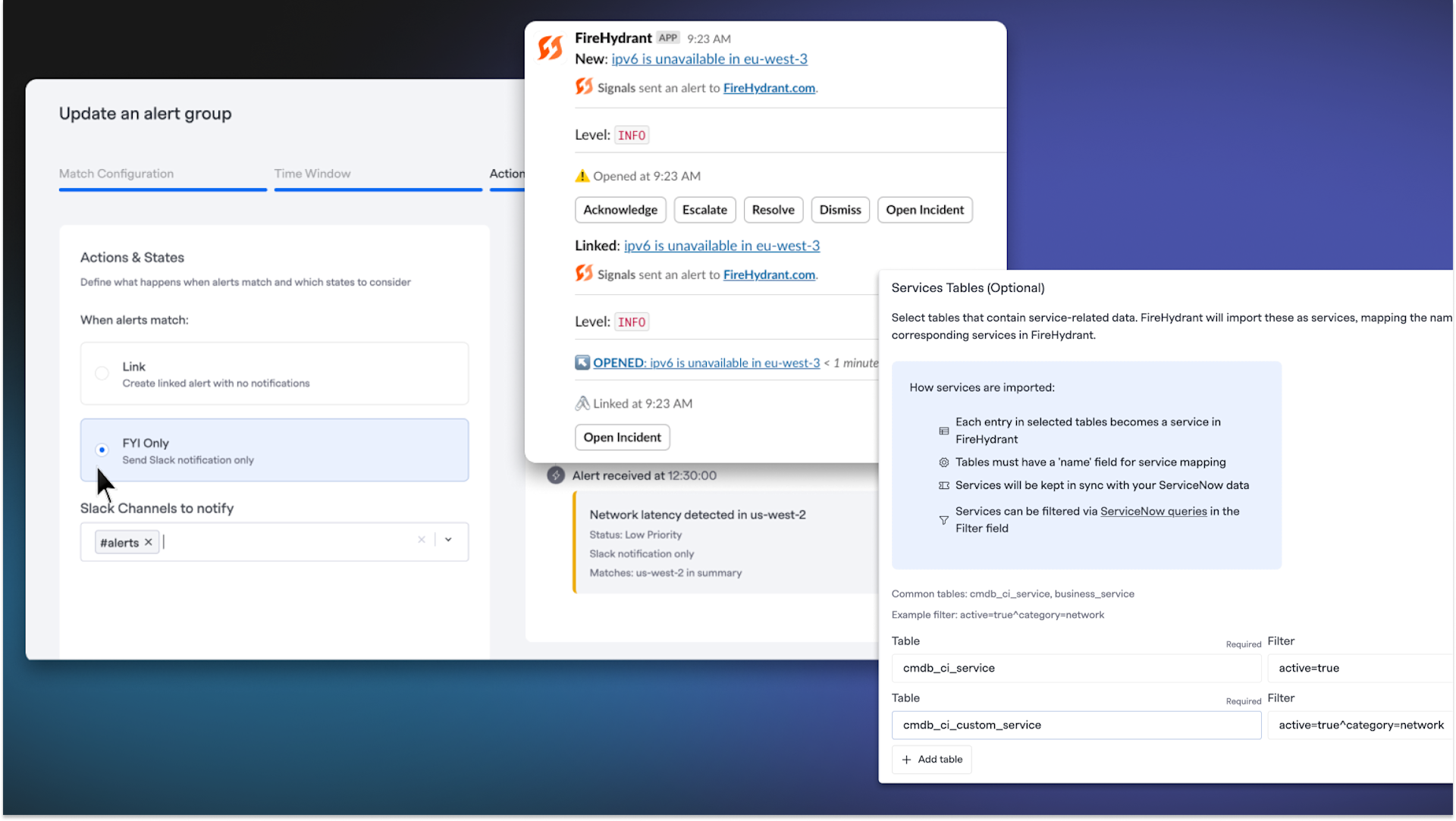Click the filter funnel icon in services info
Viewport: 1456px width, 821px height.
[x=943, y=520]
